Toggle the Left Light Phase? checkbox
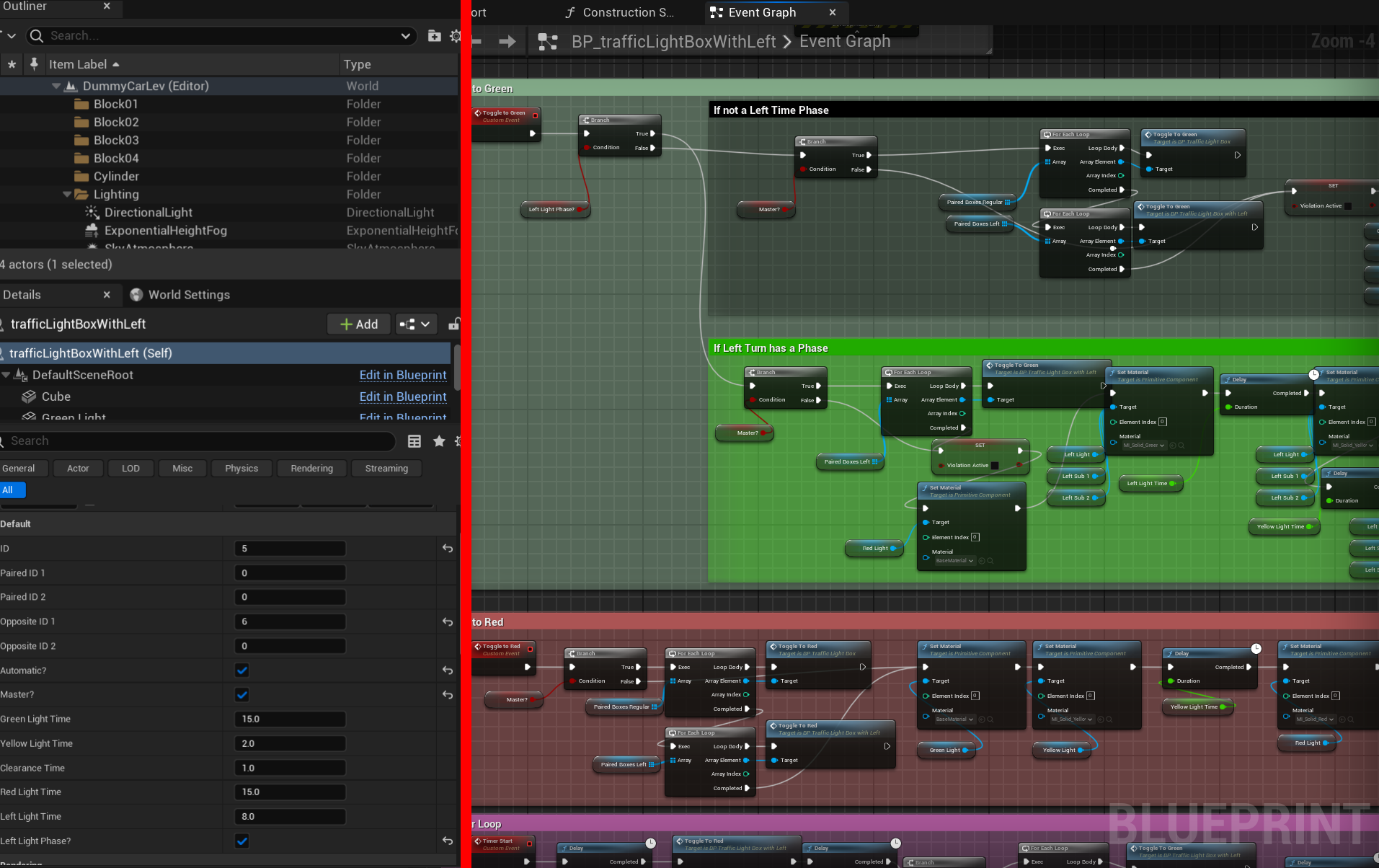The width and height of the screenshot is (1379, 868). coord(241,841)
